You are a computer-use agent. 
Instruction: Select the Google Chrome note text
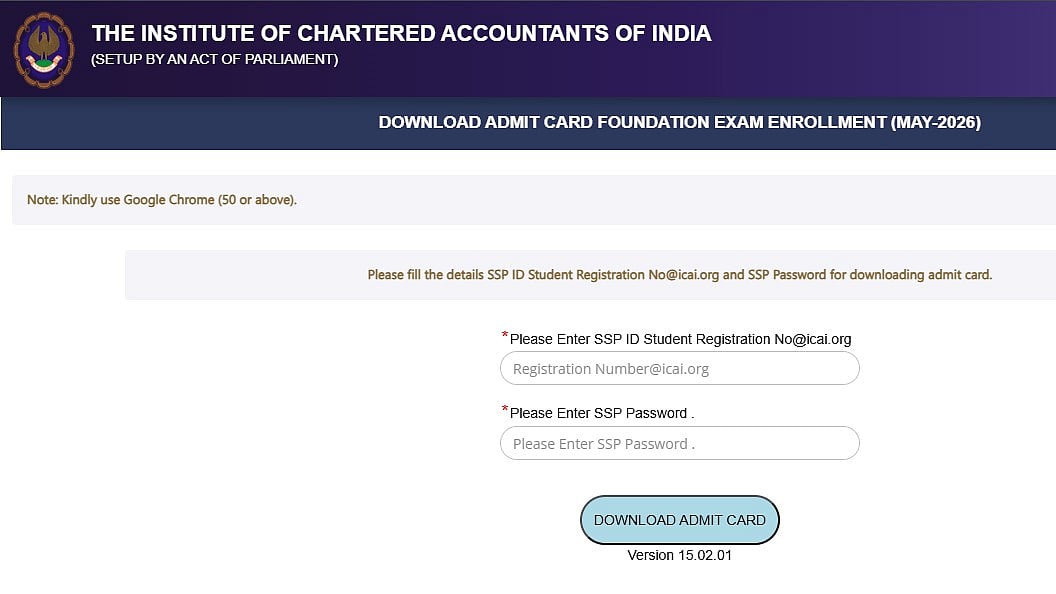[x=162, y=200]
